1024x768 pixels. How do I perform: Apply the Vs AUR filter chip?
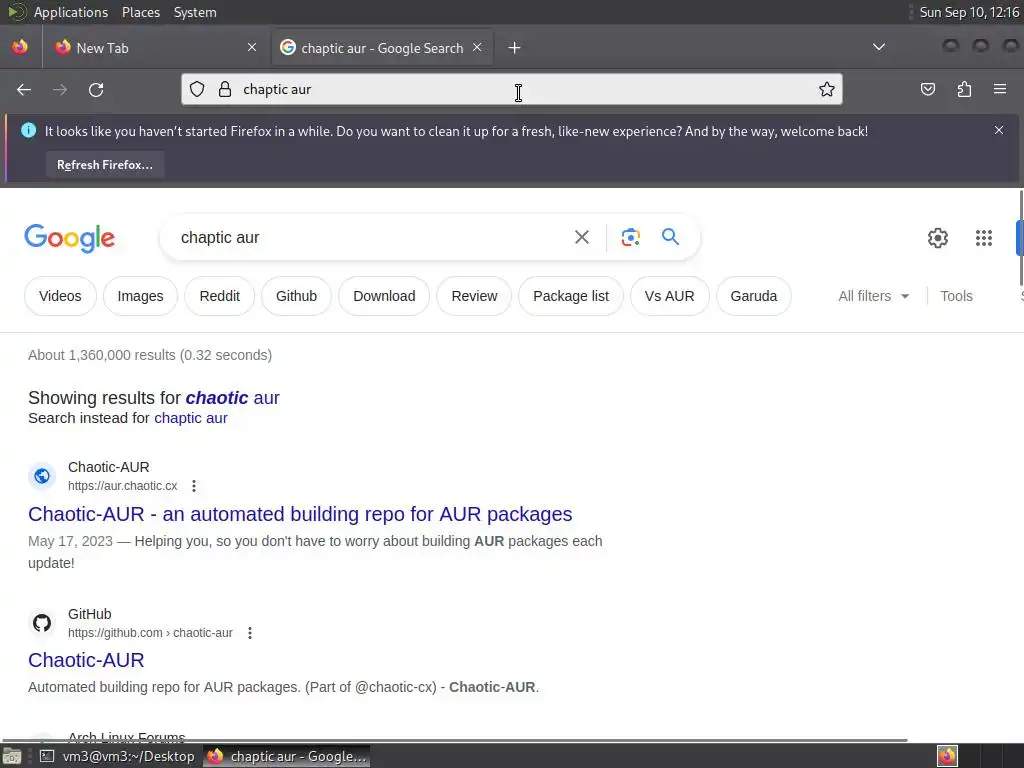669,296
